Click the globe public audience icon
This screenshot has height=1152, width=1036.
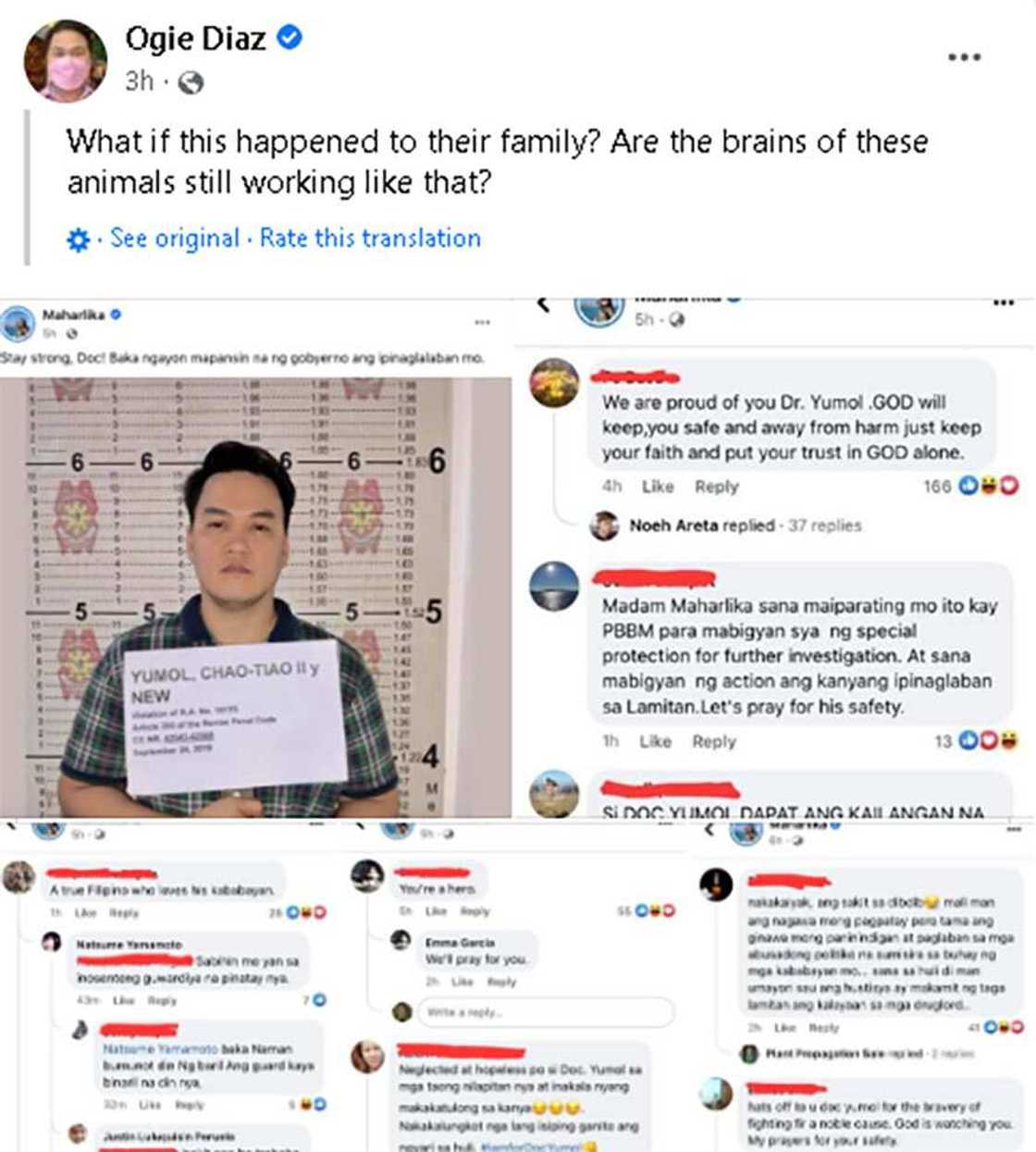(x=191, y=82)
